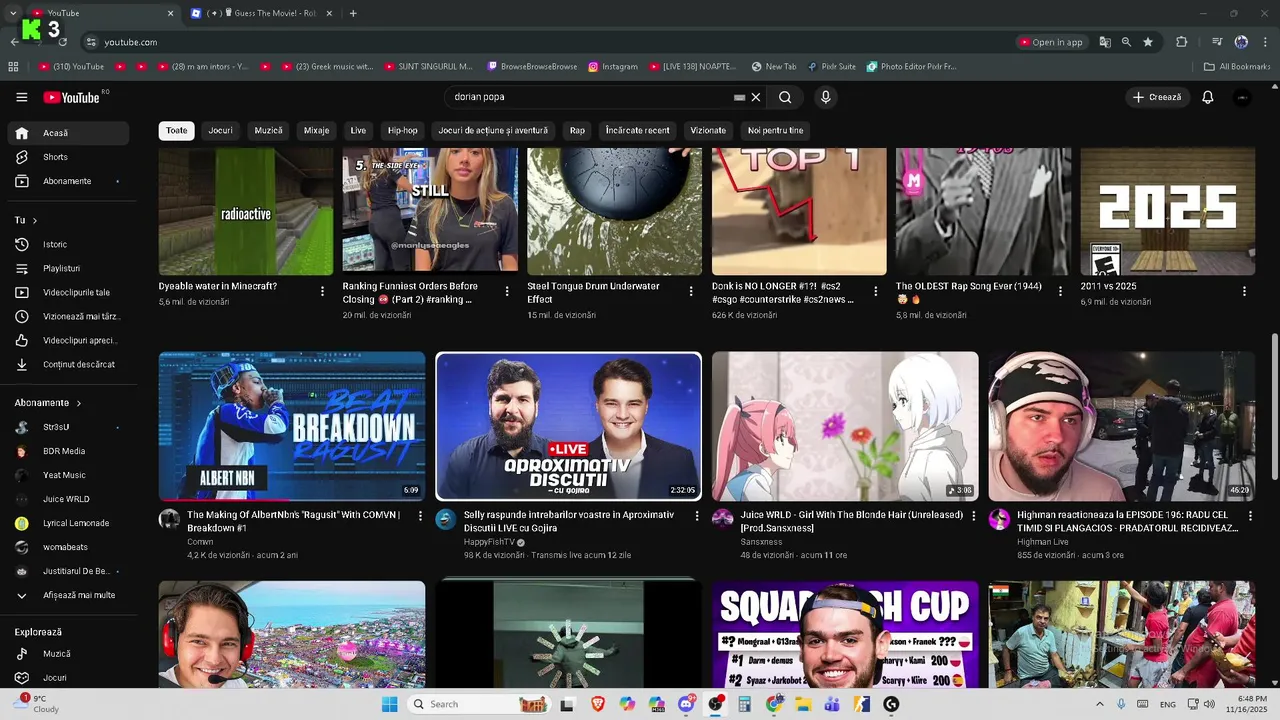This screenshot has height=720, width=1280.
Task: Open liked videos in the sidebar
Action: point(69,340)
